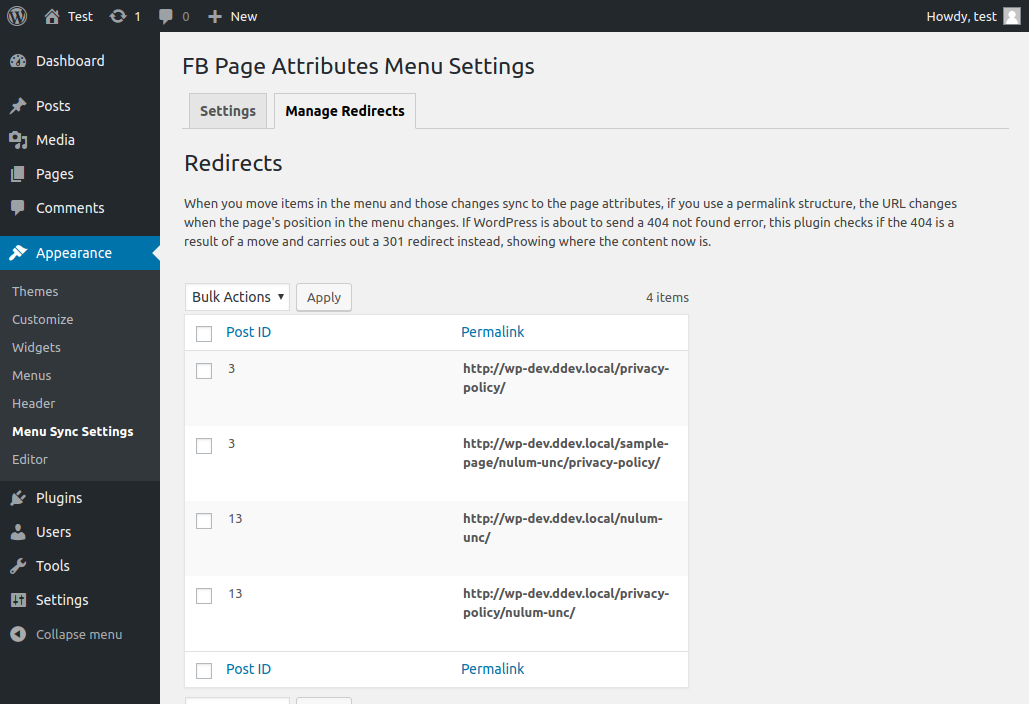The height and width of the screenshot is (704, 1029).
Task: Open Customize under Appearance
Action: 43,320
